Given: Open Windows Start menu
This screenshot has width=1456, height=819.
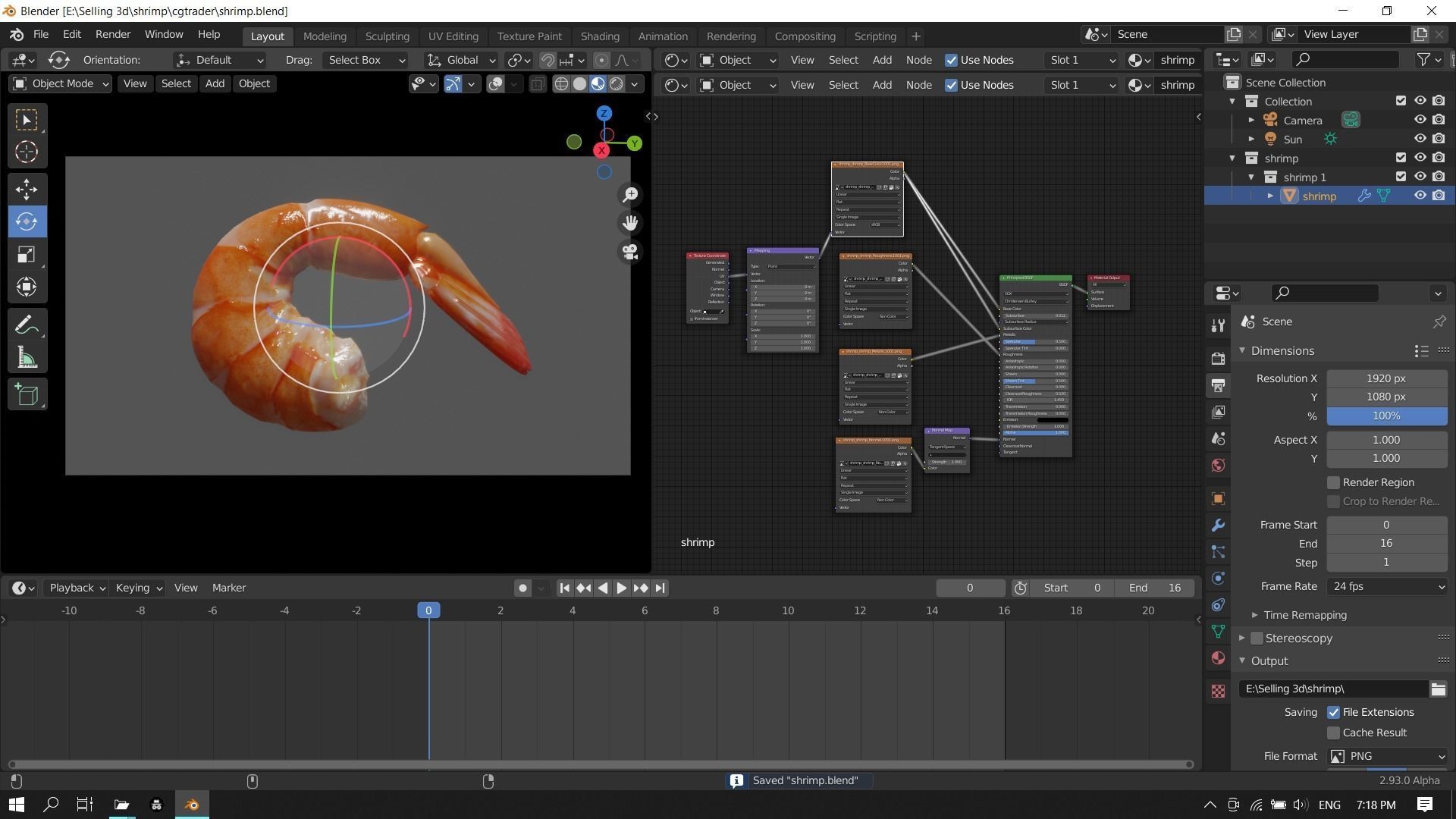Looking at the screenshot, I should [x=17, y=805].
